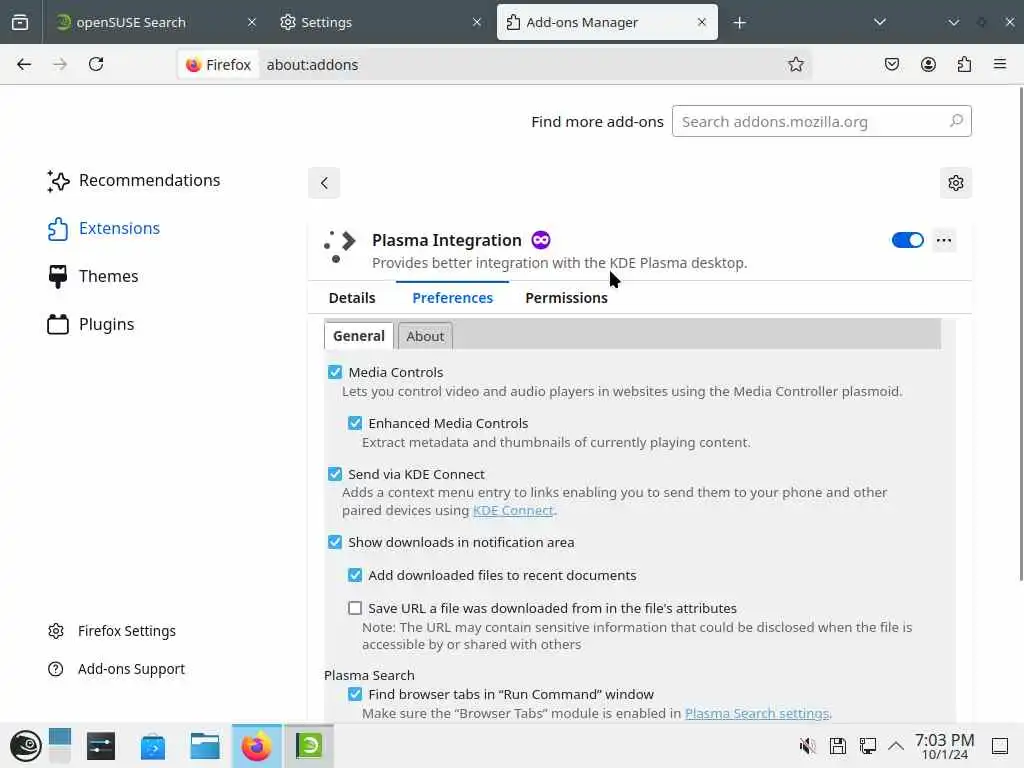Screen dimensions: 1024x768
Task: Open System Settings from taskbar
Action: [101, 746]
